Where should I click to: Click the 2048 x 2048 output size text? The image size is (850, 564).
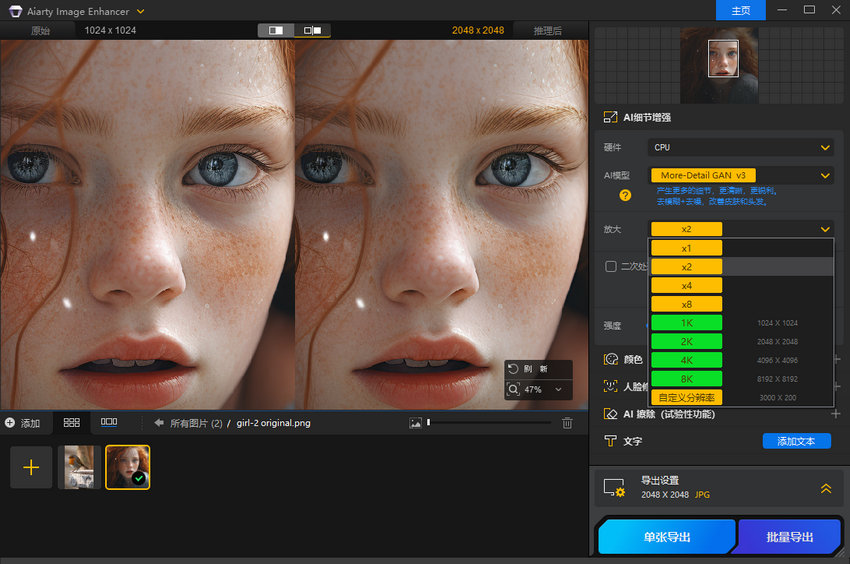(478, 30)
